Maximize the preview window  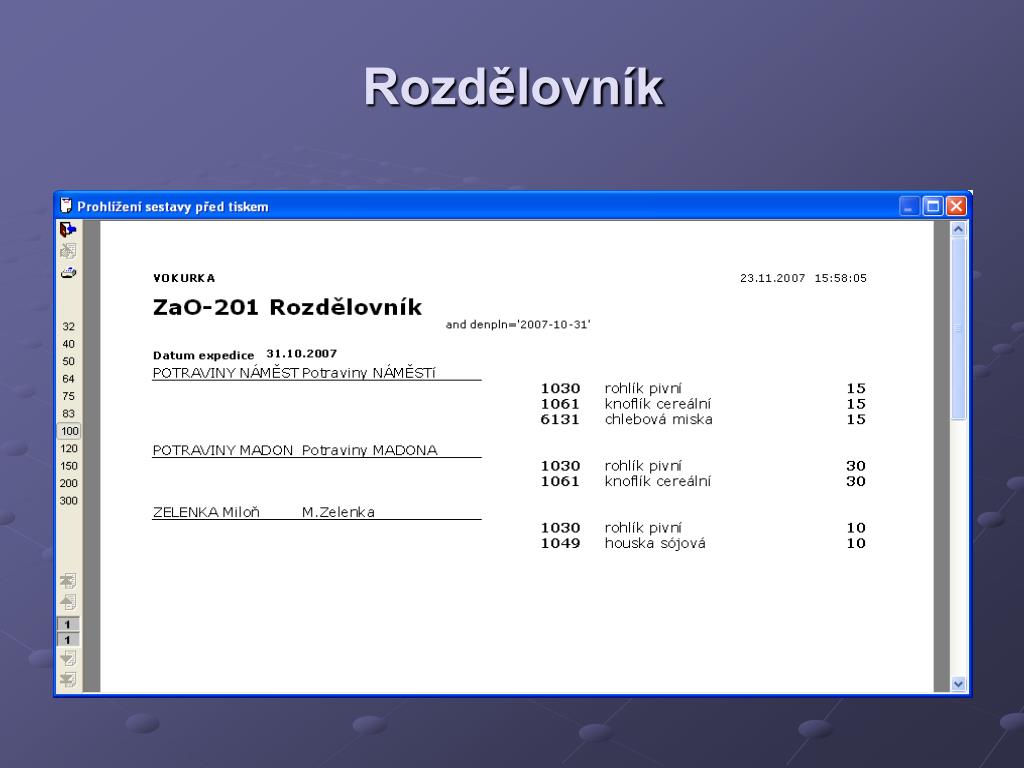click(x=933, y=206)
